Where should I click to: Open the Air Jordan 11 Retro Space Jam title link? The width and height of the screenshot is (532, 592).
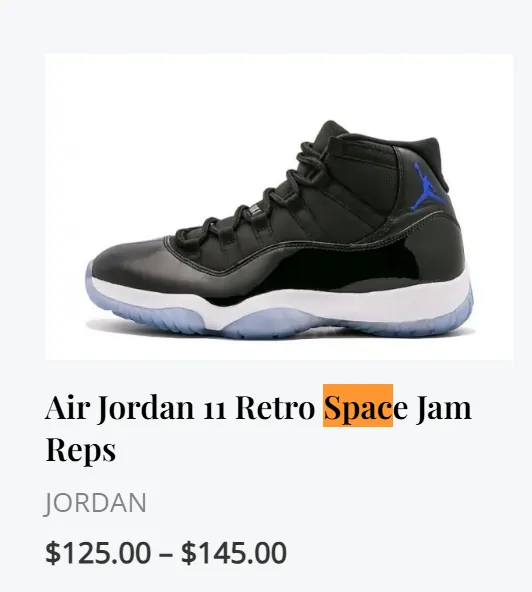point(258,428)
